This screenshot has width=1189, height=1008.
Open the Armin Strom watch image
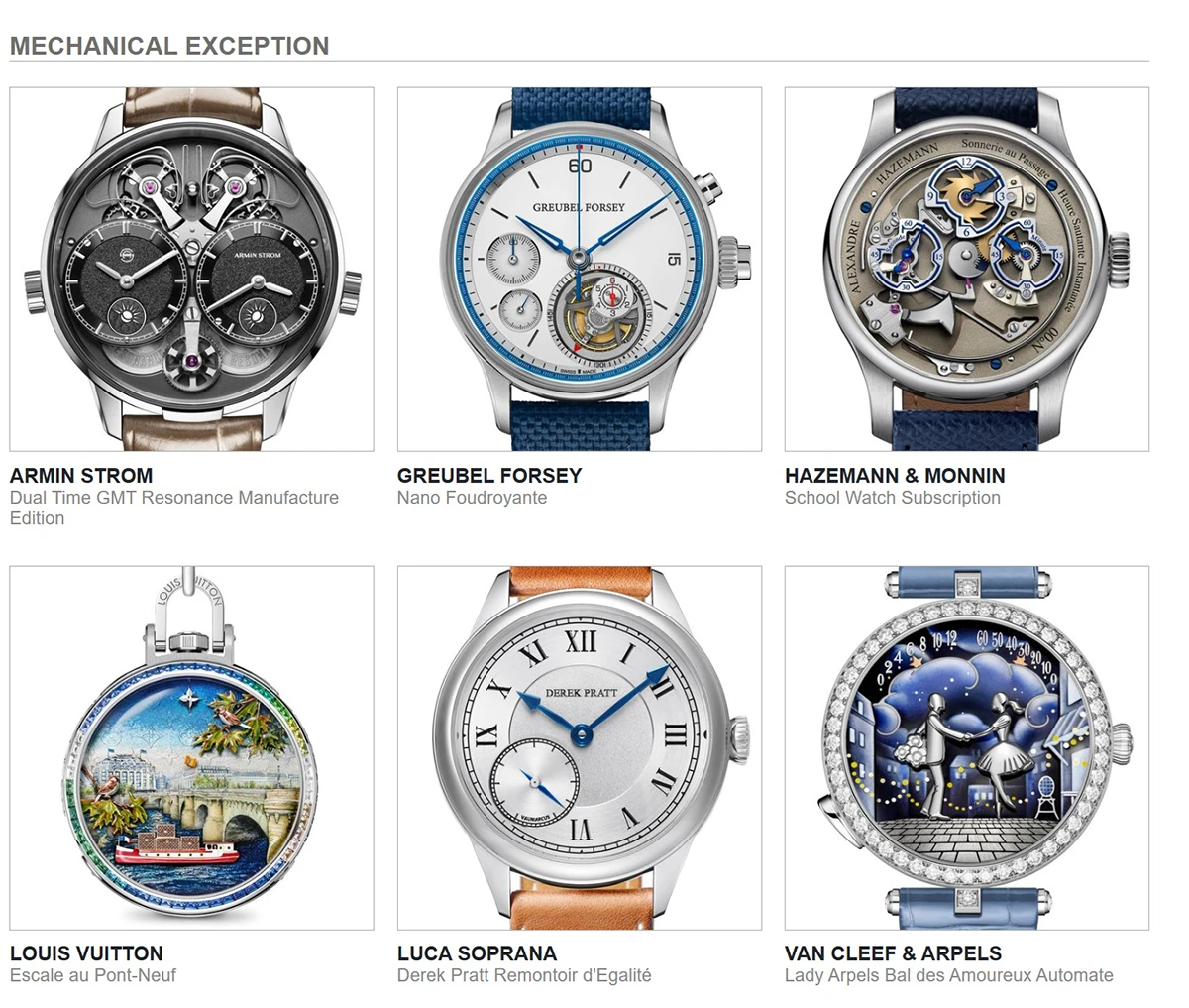click(x=192, y=269)
